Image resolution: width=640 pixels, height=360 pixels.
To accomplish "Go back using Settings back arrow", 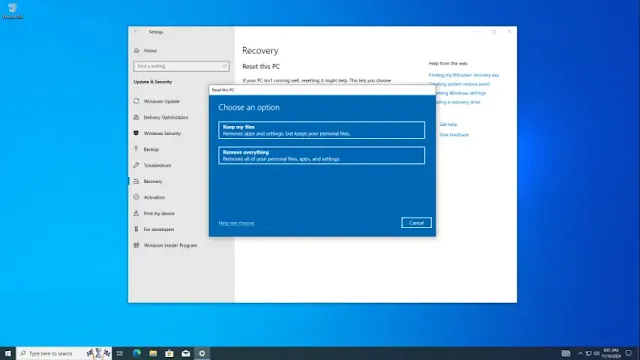I will 136,32.
